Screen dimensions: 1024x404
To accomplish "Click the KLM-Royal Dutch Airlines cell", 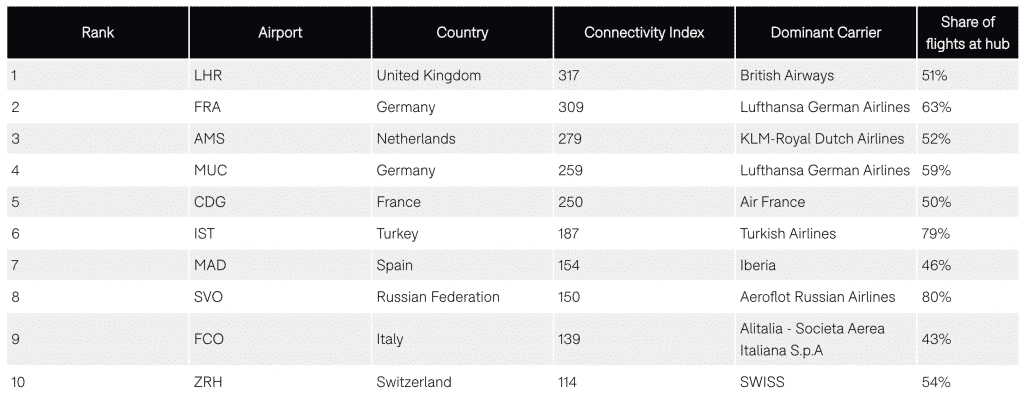I will [x=826, y=138].
